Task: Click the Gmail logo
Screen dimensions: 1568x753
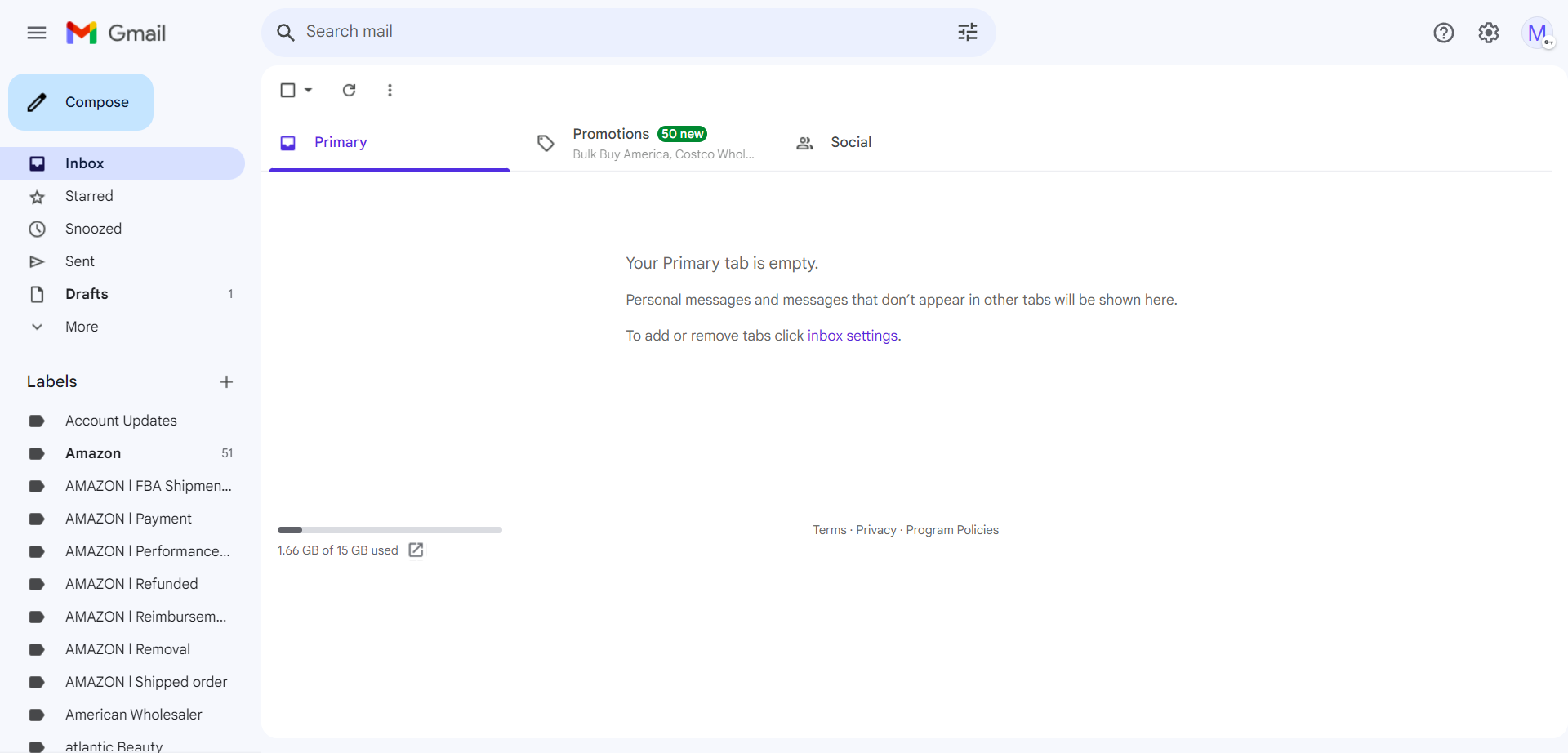Action: (x=116, y=33)
